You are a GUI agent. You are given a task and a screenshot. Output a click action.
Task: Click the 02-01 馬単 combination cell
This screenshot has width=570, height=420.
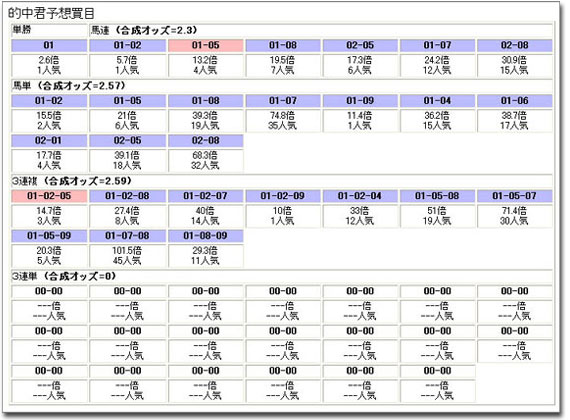coord(49,141)
